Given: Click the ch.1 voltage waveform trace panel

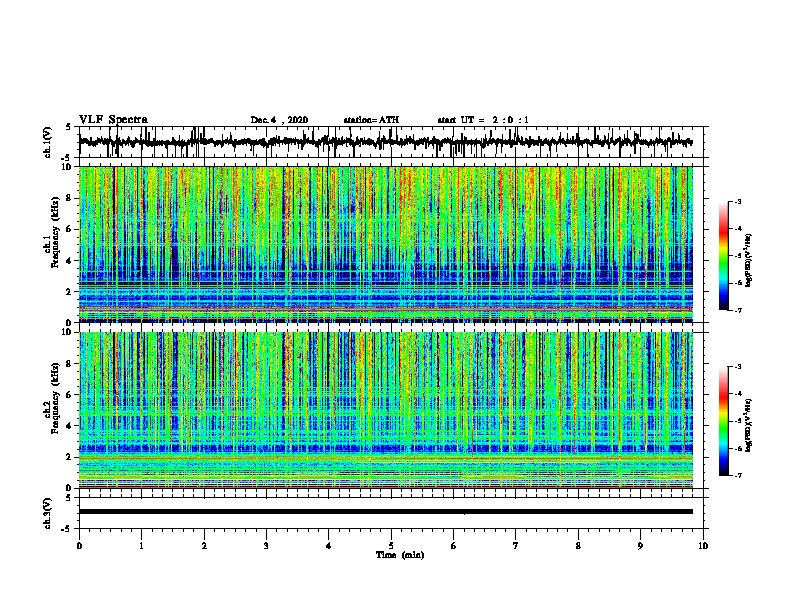Looking at the screenshot, I should pyautogui.click(x=391, y=142).
